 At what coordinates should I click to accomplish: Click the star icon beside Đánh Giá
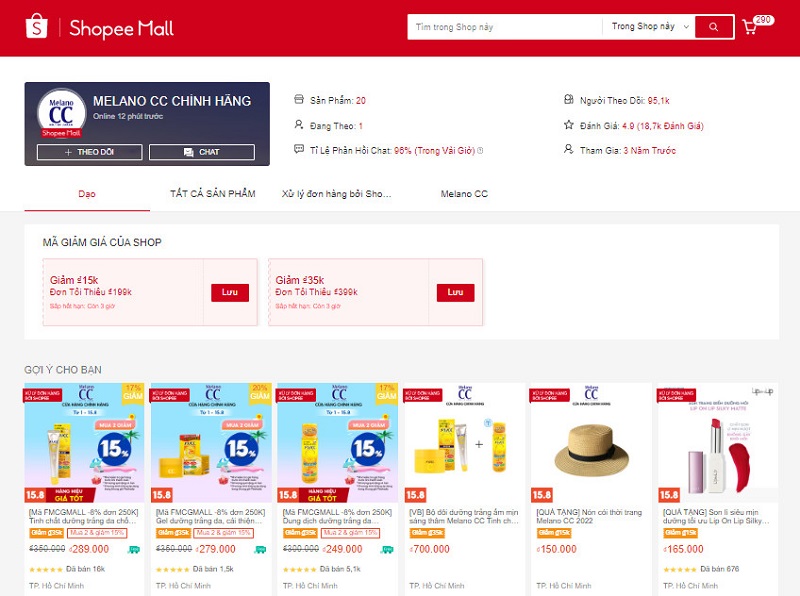click(569, 125)
